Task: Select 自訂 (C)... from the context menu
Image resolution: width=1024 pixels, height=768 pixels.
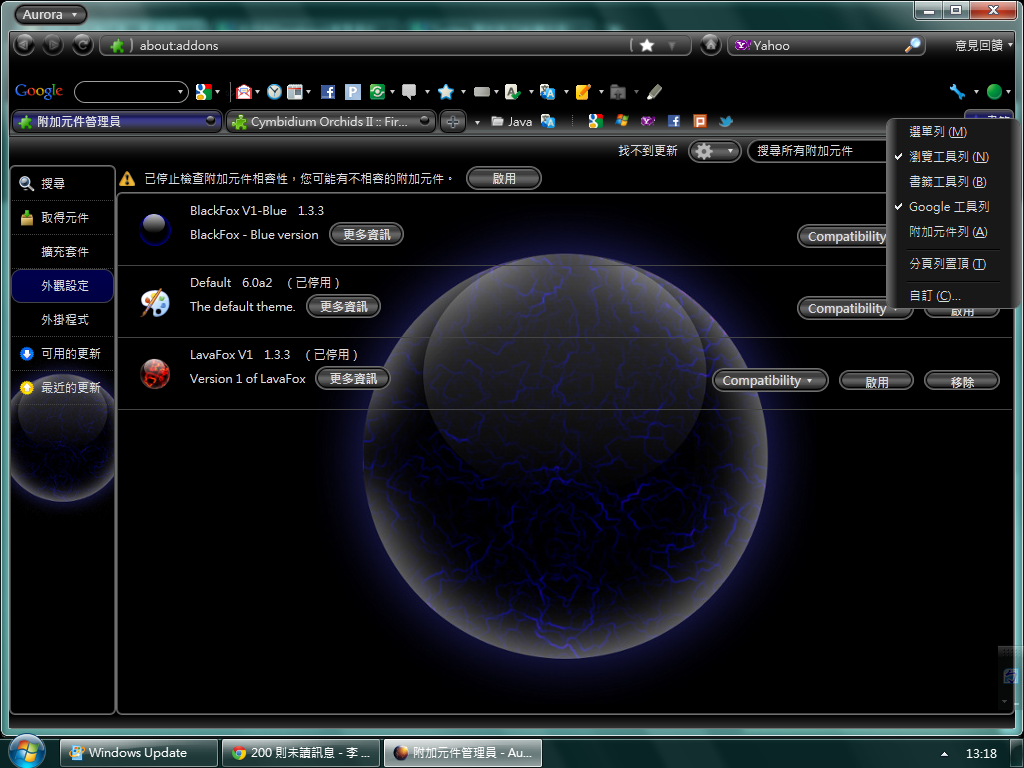Action: [934, 296]
